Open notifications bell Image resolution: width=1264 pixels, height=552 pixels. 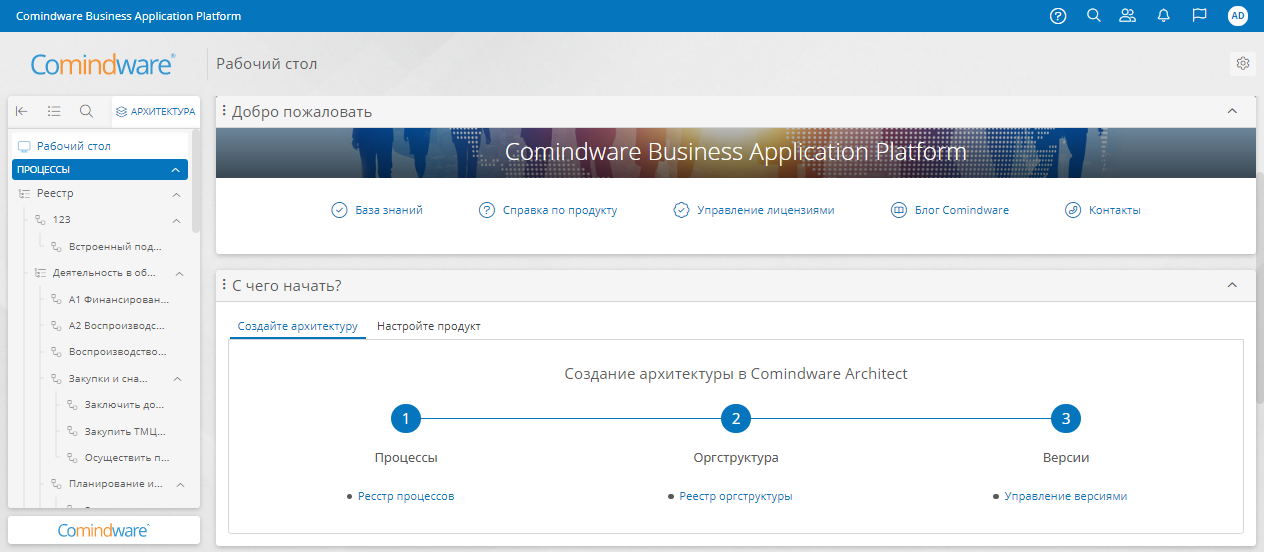(x=1163, y=16)
